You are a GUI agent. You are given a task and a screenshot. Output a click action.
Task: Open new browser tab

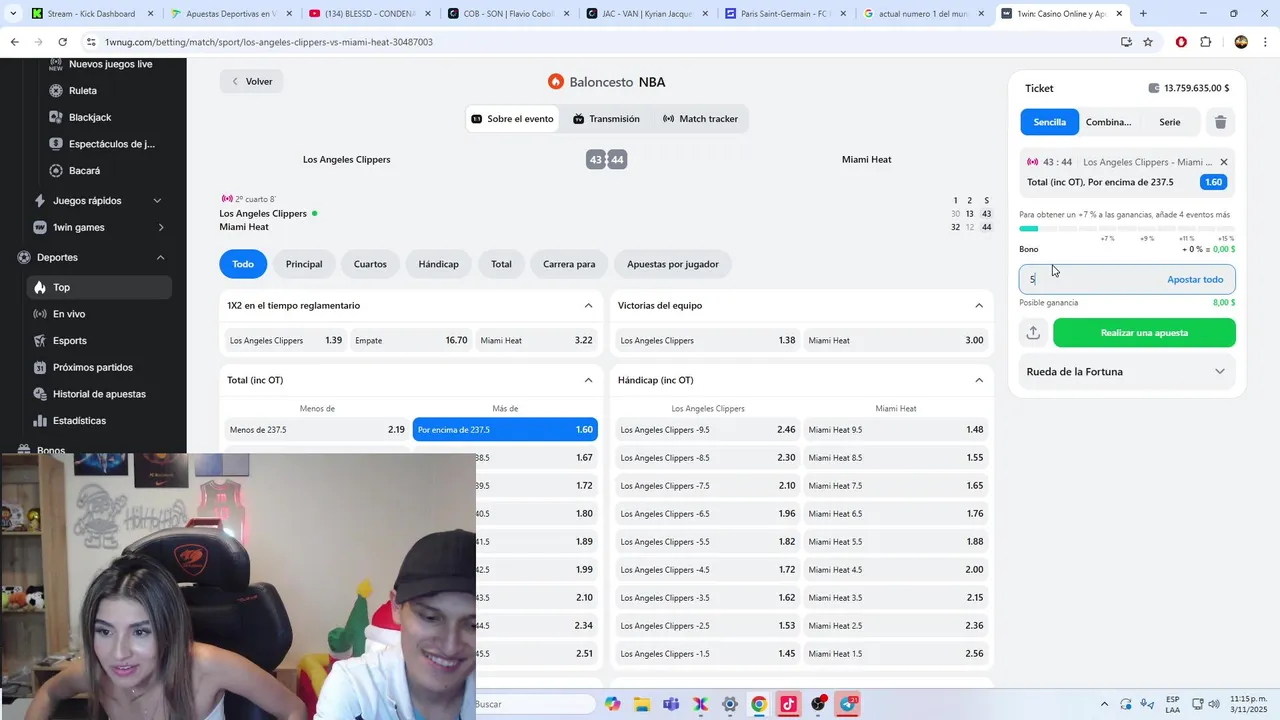pyautogui.click(x=1143, y=14)
